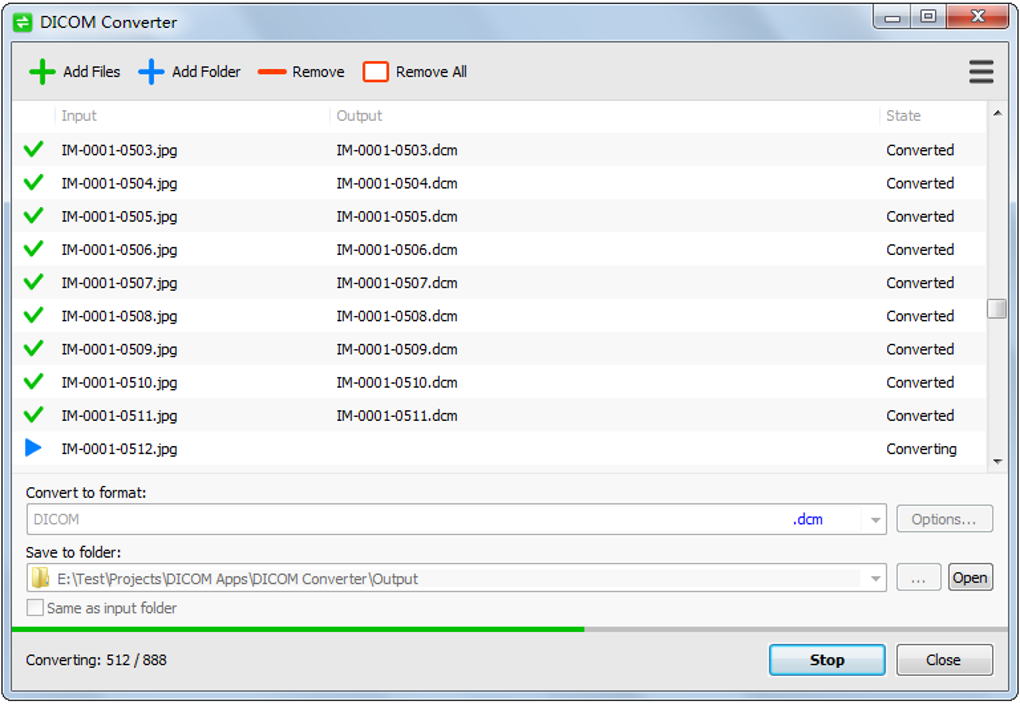Click the Close button
This screenshot has height=705, width=1020.
944,660
